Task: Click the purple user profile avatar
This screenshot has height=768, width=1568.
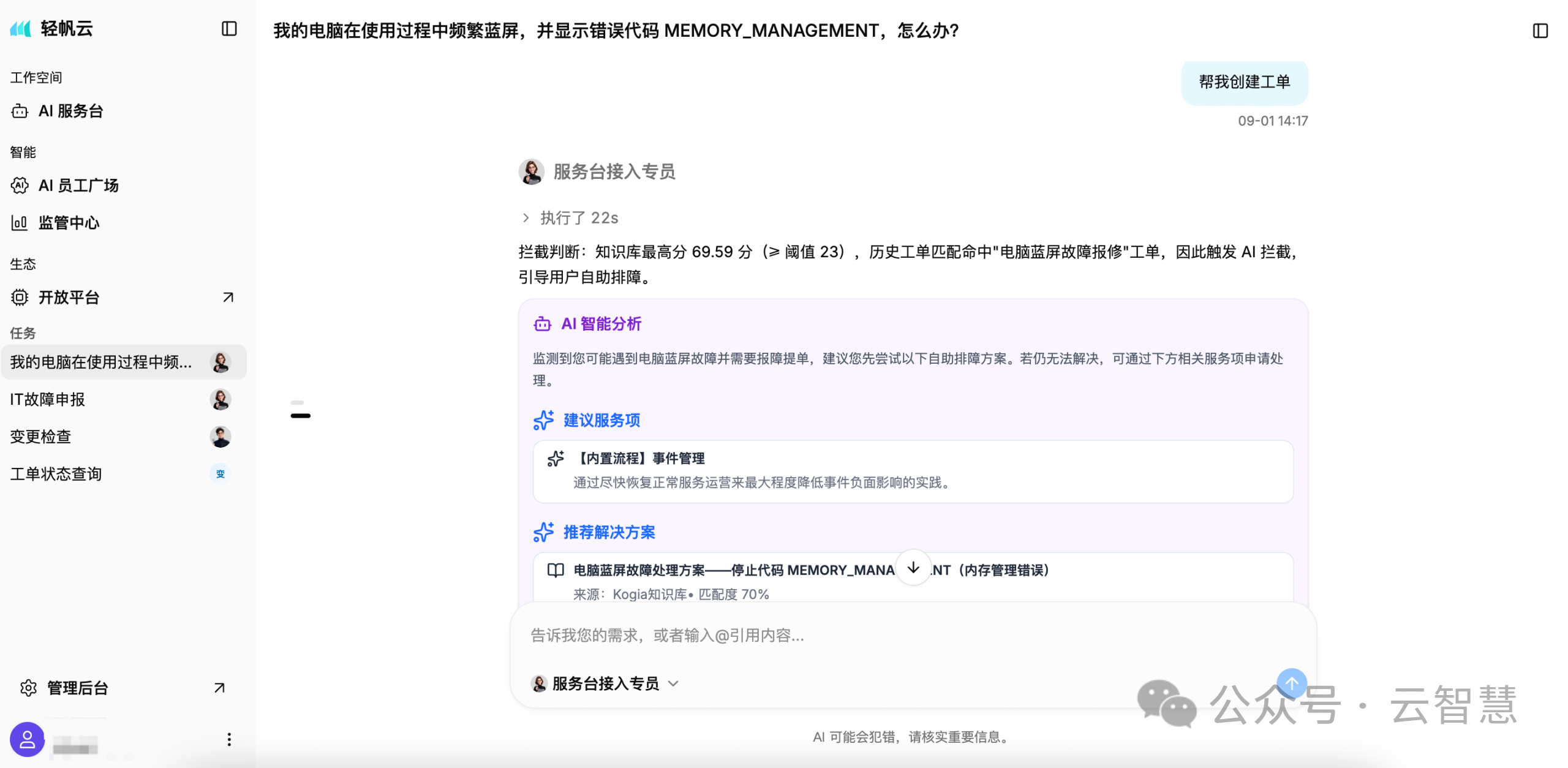Action: pyautogui.click(x=27, y=740)
